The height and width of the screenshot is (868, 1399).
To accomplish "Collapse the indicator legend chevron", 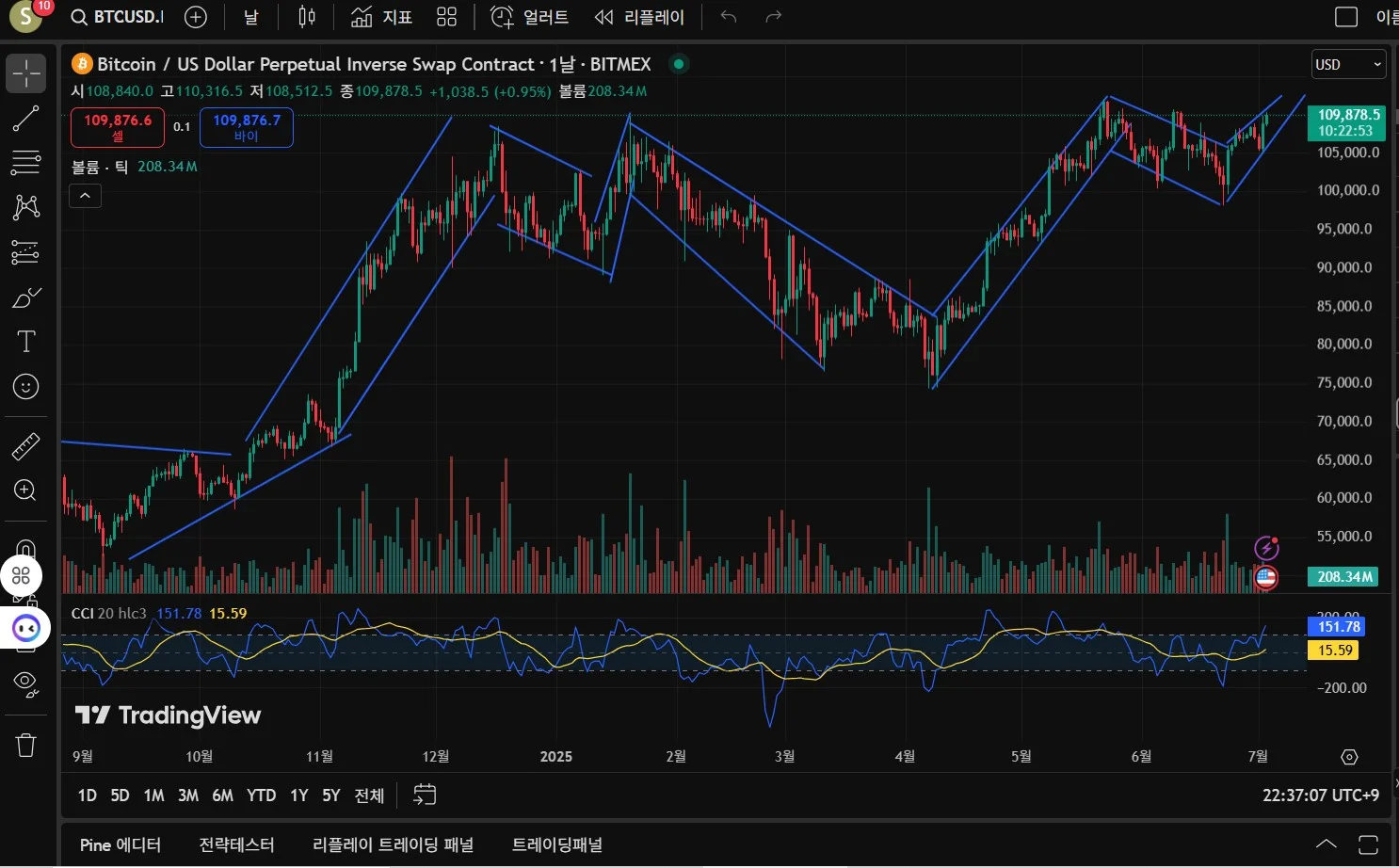I will (85, 196).
